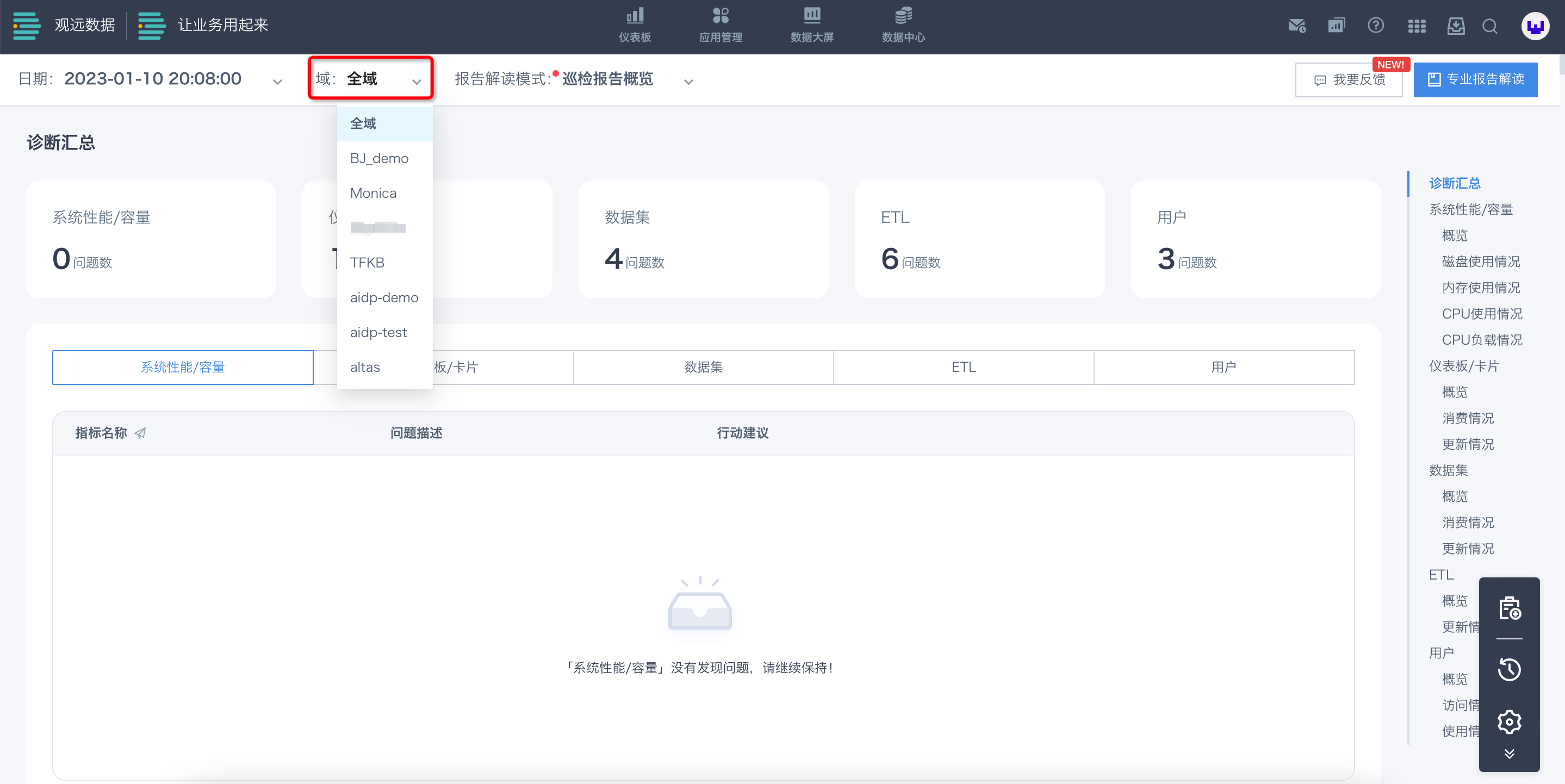The image size is (1565, 784).
Task: Collapse floating panel with double chevron
Action: coord(1509,754)
